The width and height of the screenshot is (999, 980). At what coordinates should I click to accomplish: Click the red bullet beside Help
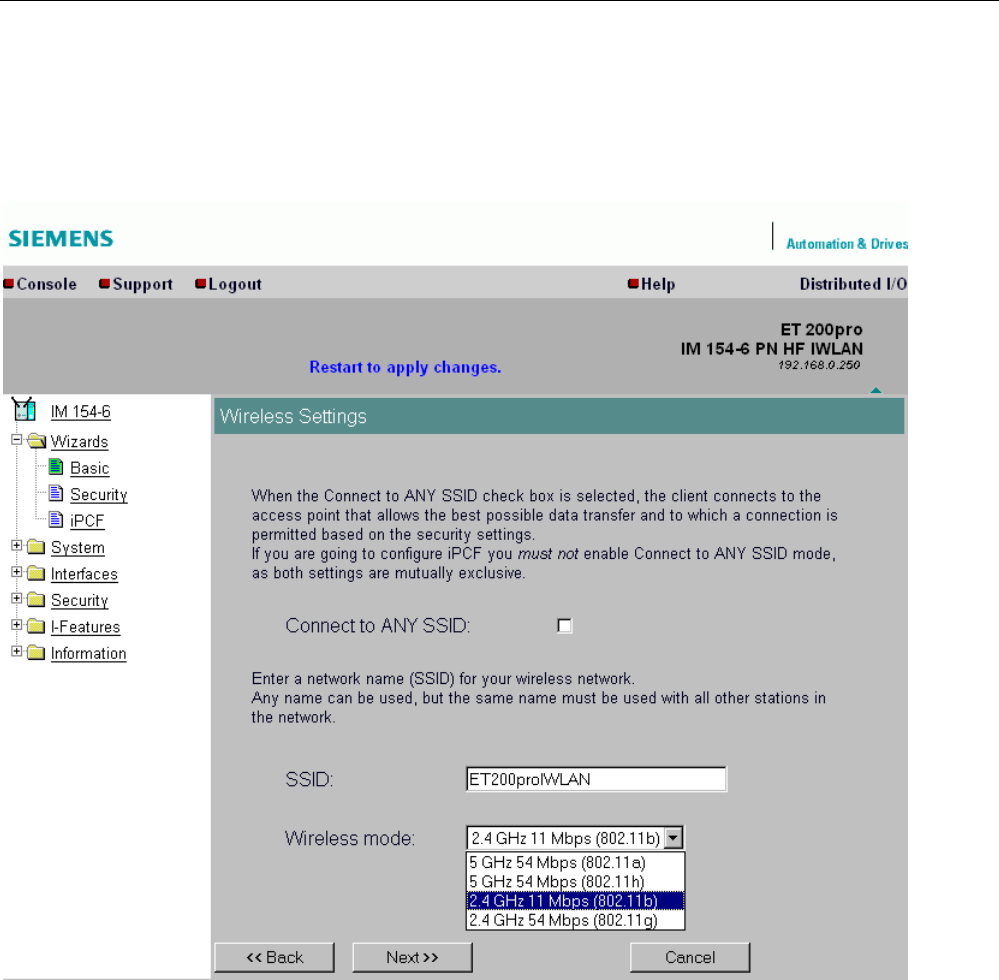633,284
